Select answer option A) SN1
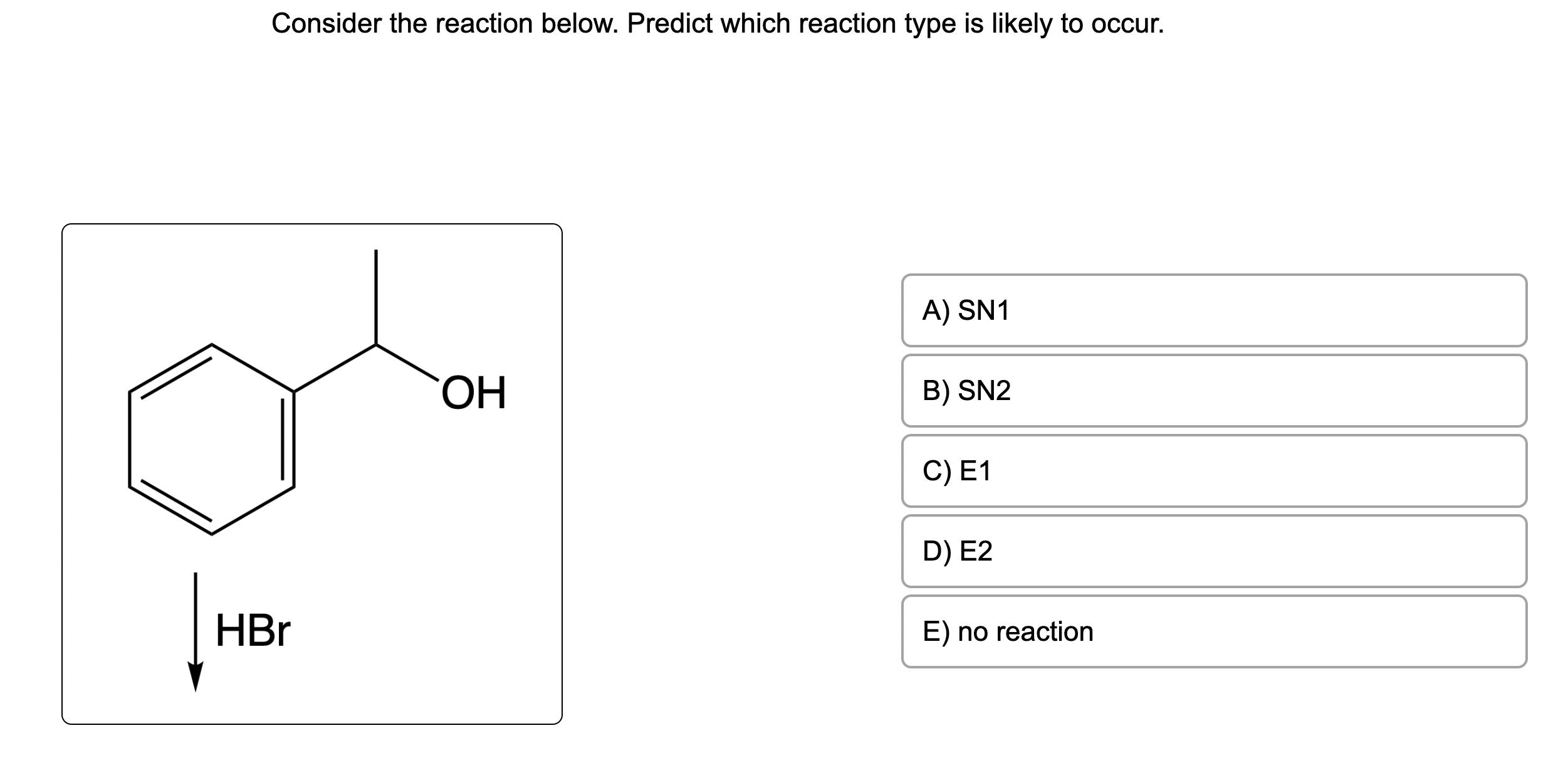The height and width of the screenshot is (765, 1568). pos(1214,310)
